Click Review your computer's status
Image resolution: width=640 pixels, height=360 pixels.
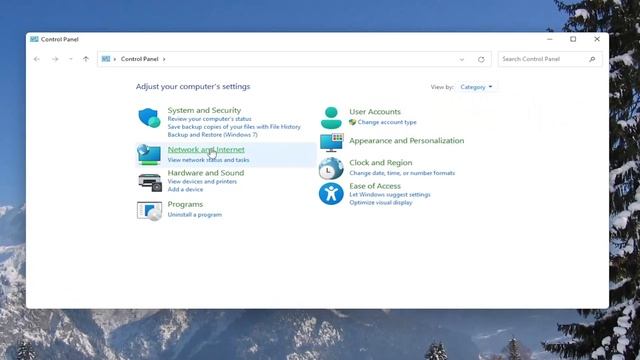click(x=209, y=119)
